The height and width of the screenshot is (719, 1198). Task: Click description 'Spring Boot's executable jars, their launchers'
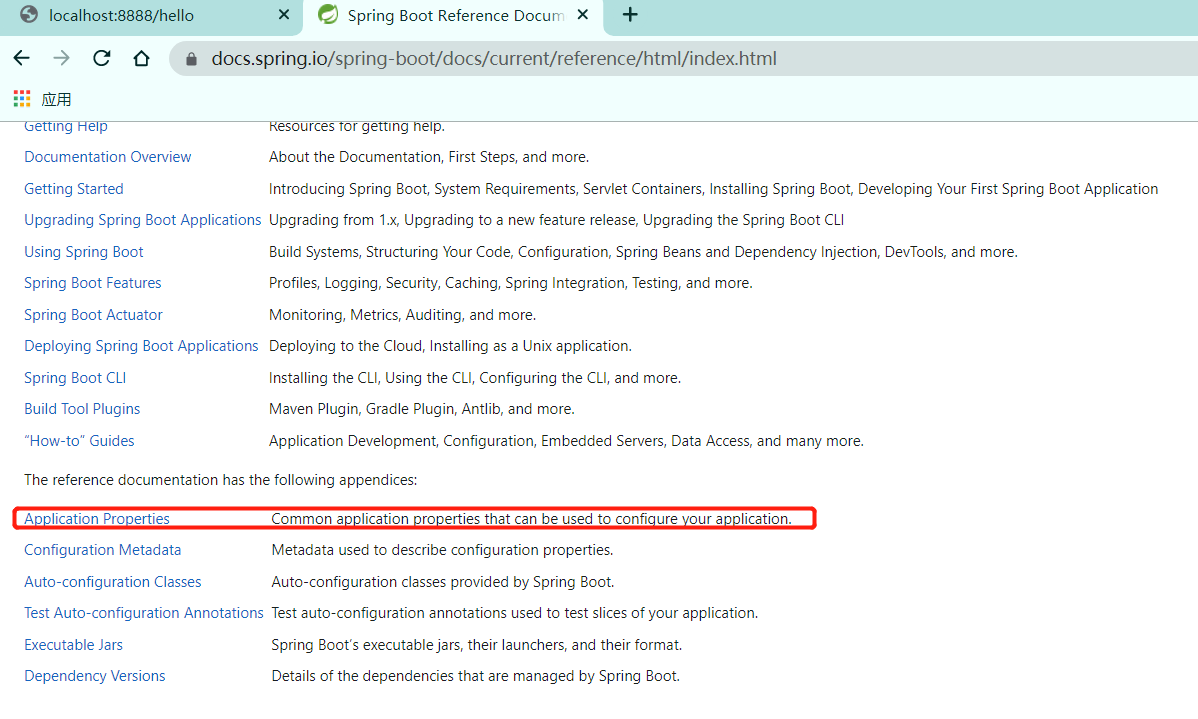pyautogui.click(x=477, y=645)
